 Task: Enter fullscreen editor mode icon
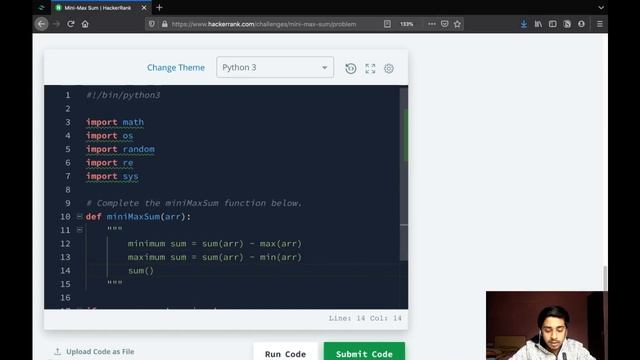point(370,68)
